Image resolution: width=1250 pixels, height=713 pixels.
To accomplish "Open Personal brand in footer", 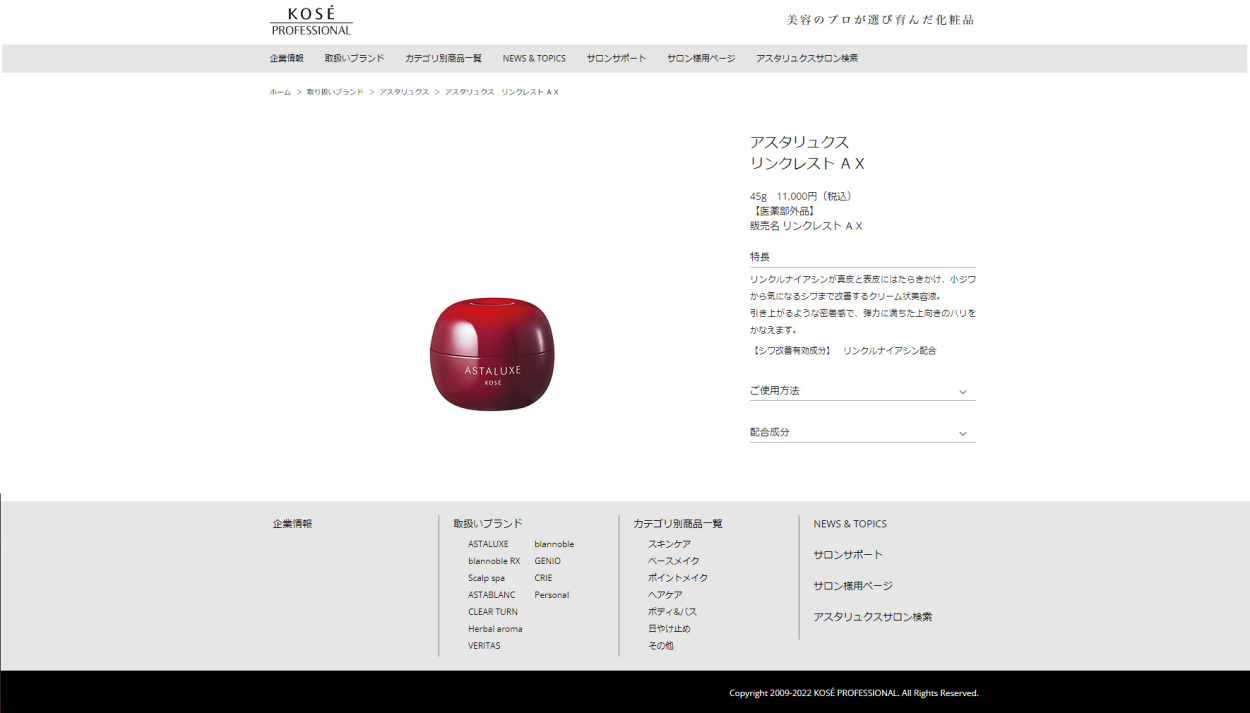I will point(551,595).
